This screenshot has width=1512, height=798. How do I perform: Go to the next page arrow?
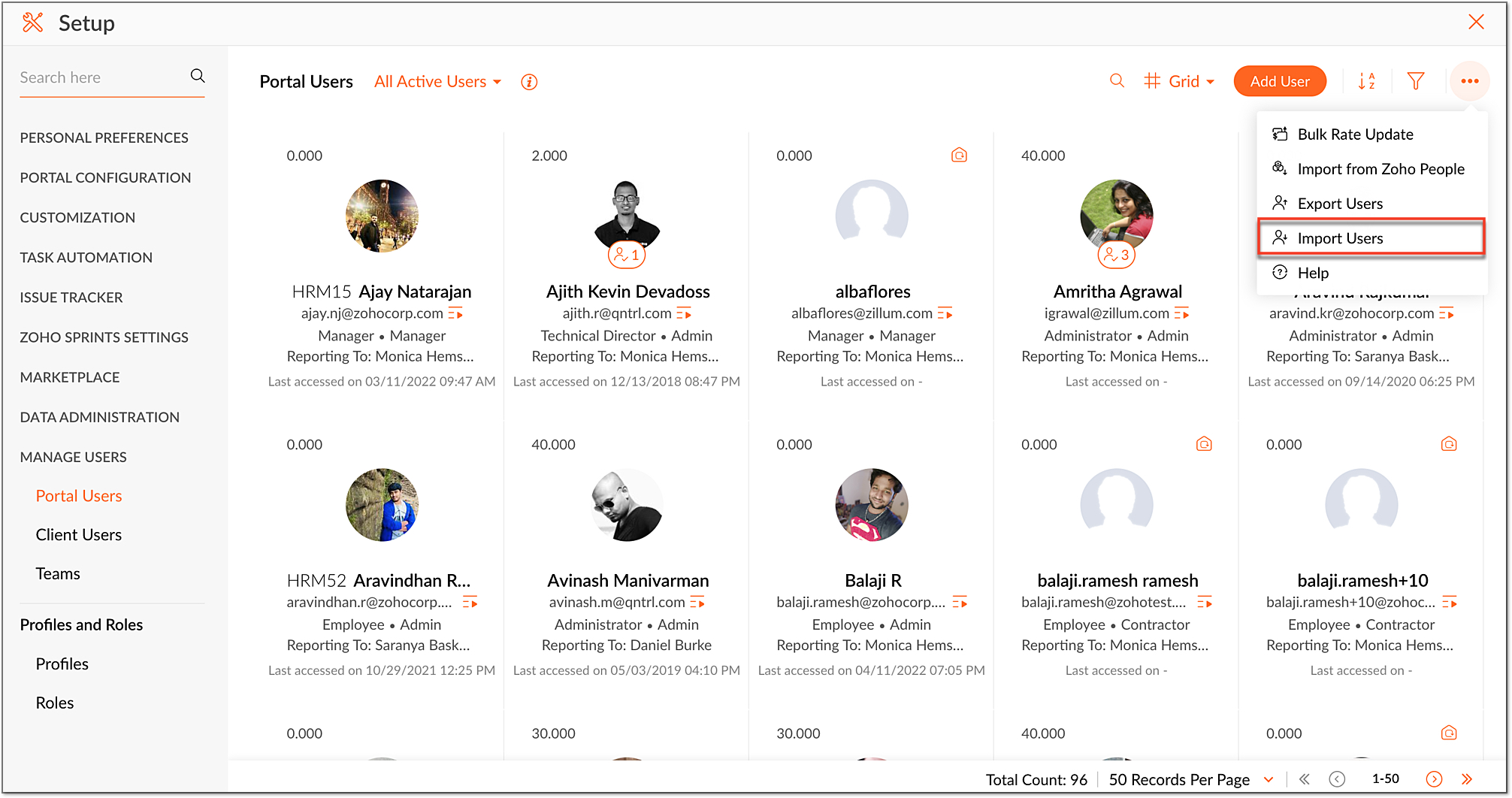coord(1434,779)
